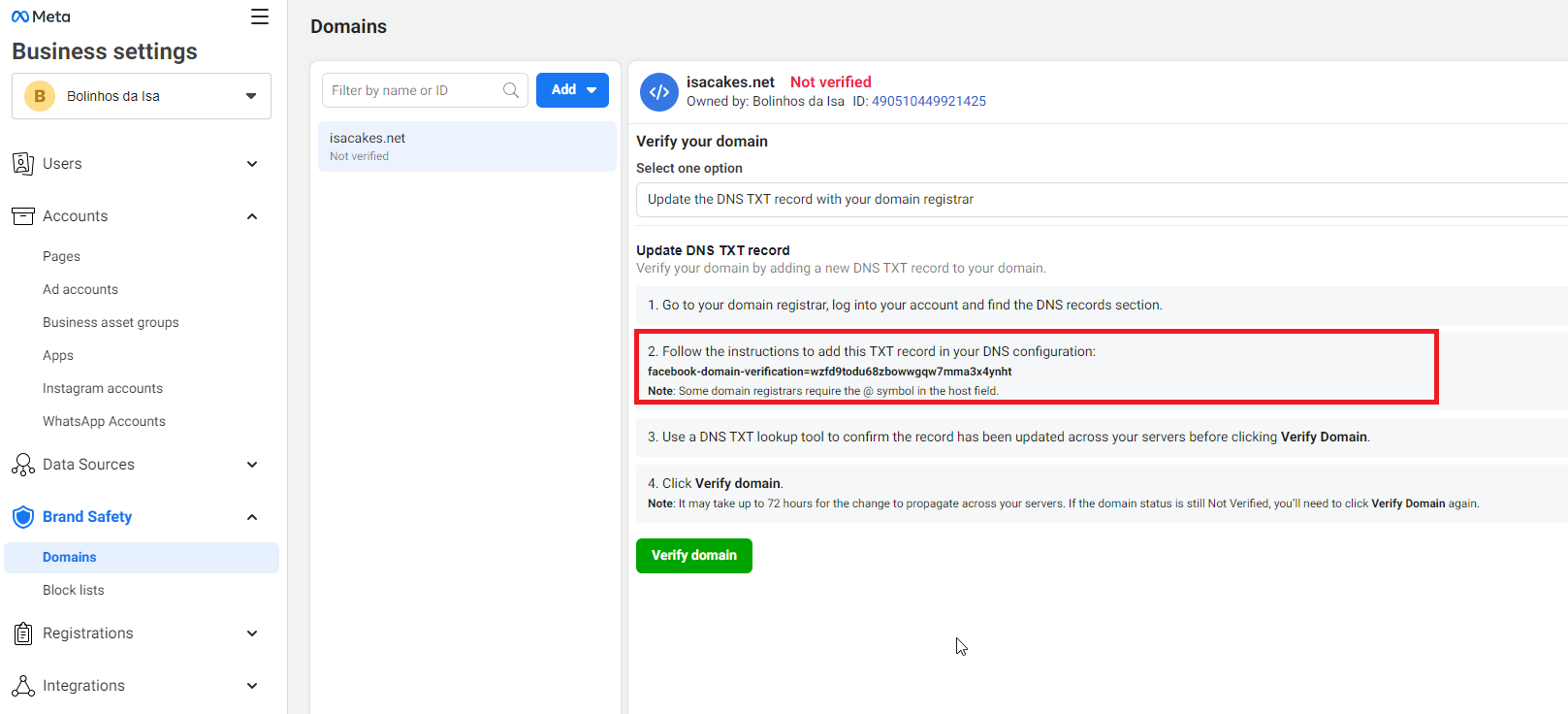Screen dimensions: 1568x714
Task: Click the Registrations label
Action: click(x=88, y=633)
